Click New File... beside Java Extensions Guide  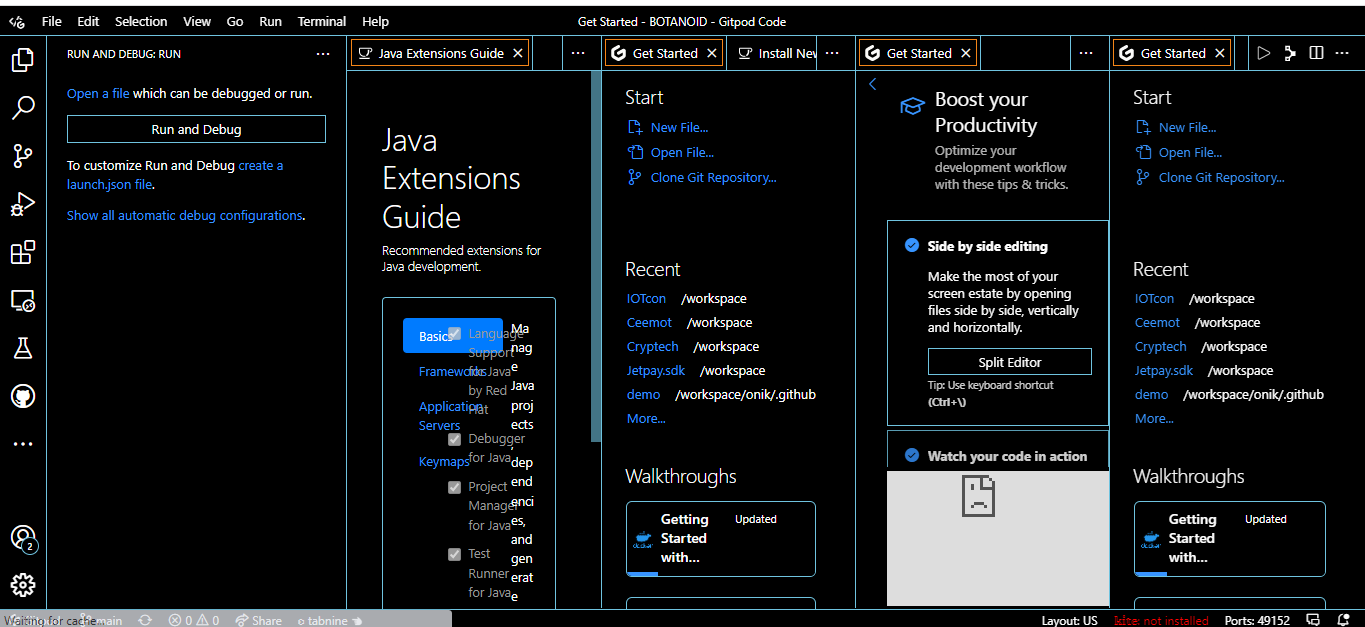tap(679, 127)
